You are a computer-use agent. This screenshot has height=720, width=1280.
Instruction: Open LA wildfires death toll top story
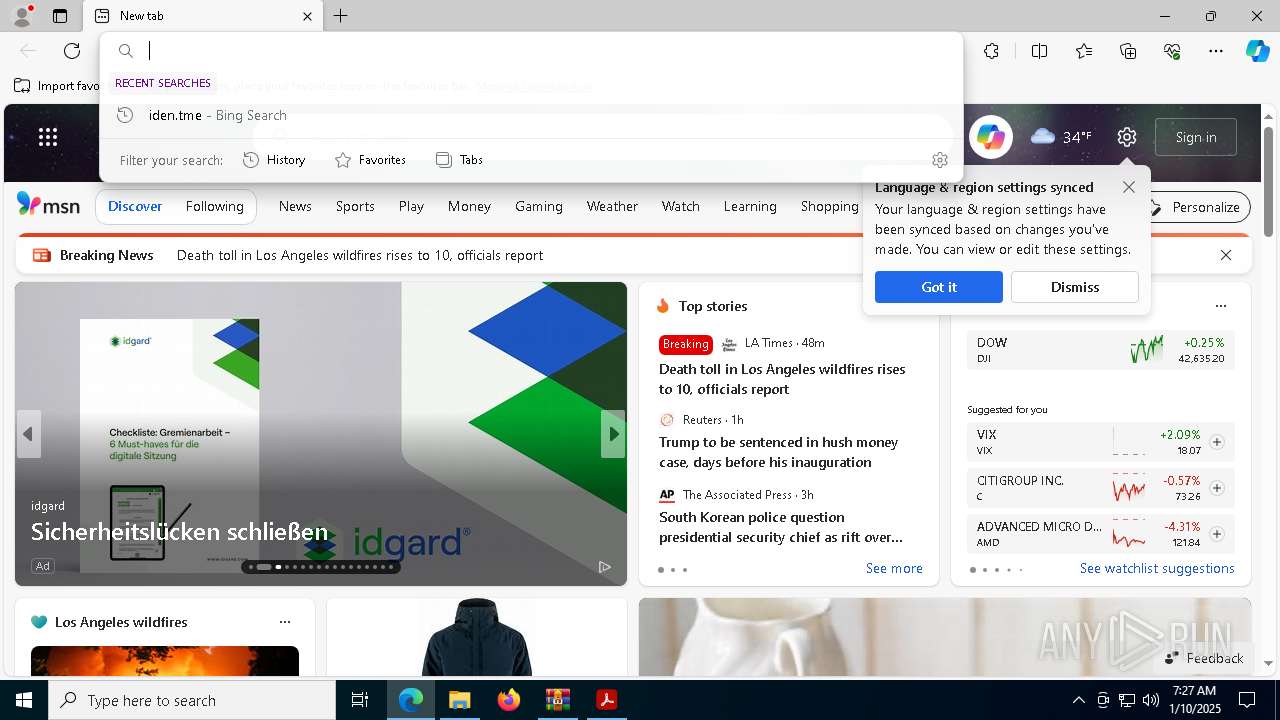(x=782, y=379)
